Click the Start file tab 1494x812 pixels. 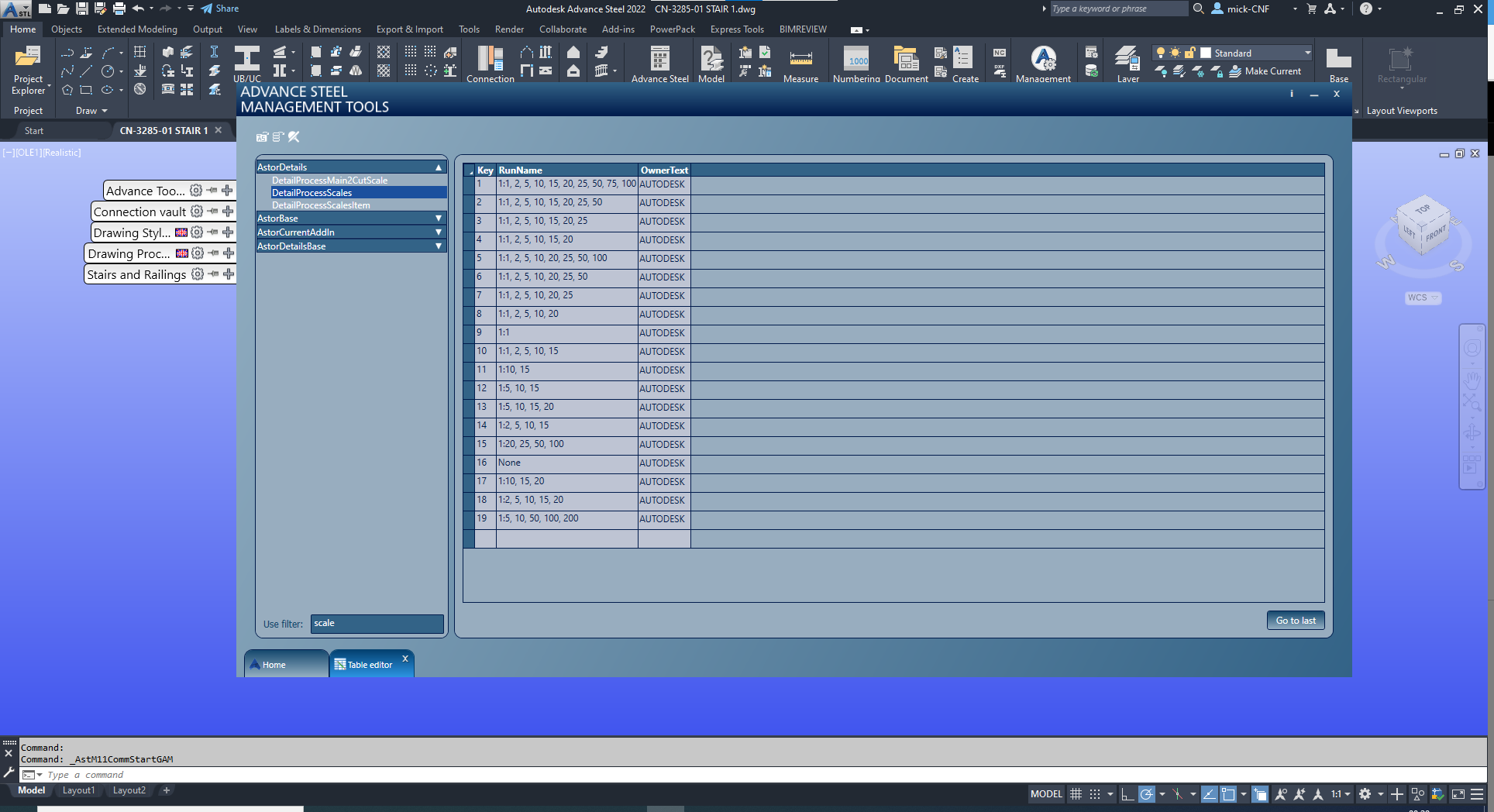coord(34,131)
